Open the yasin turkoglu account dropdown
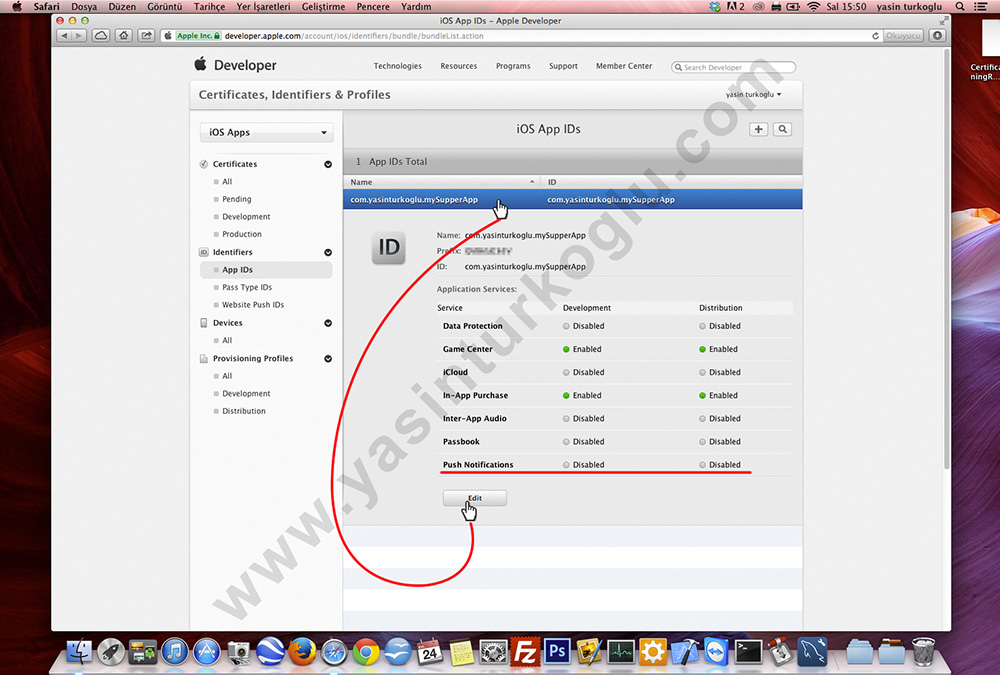 tap(753, 94)
